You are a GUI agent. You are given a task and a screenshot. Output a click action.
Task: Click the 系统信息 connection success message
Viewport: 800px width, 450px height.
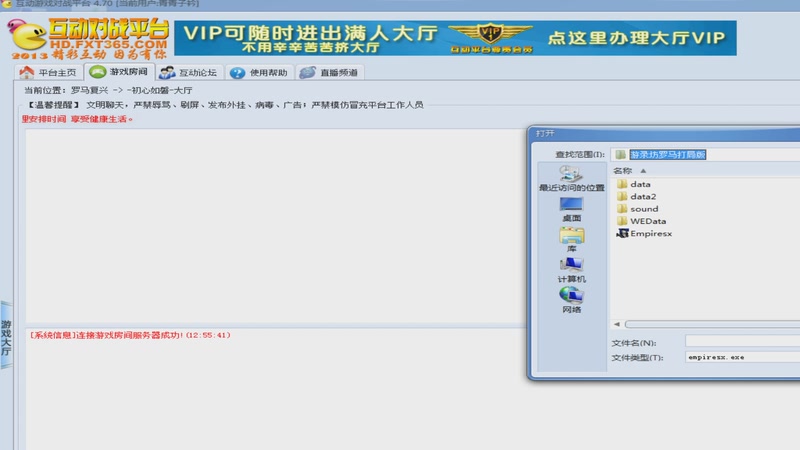[x=130, y=335]
